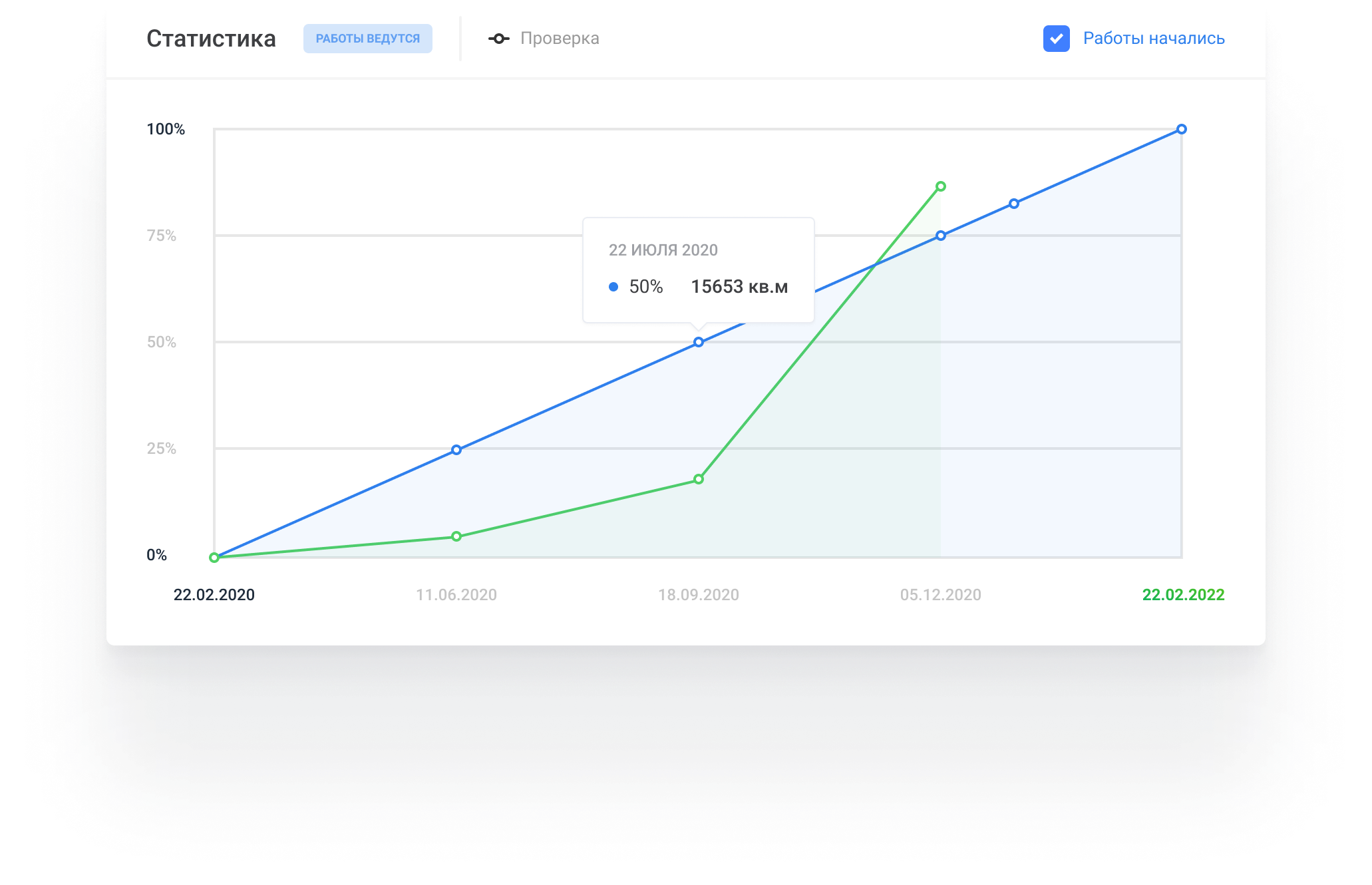Click blue data point near 25% line
This screenshot has width=1372, height=885.
click(x=456, y=450)
